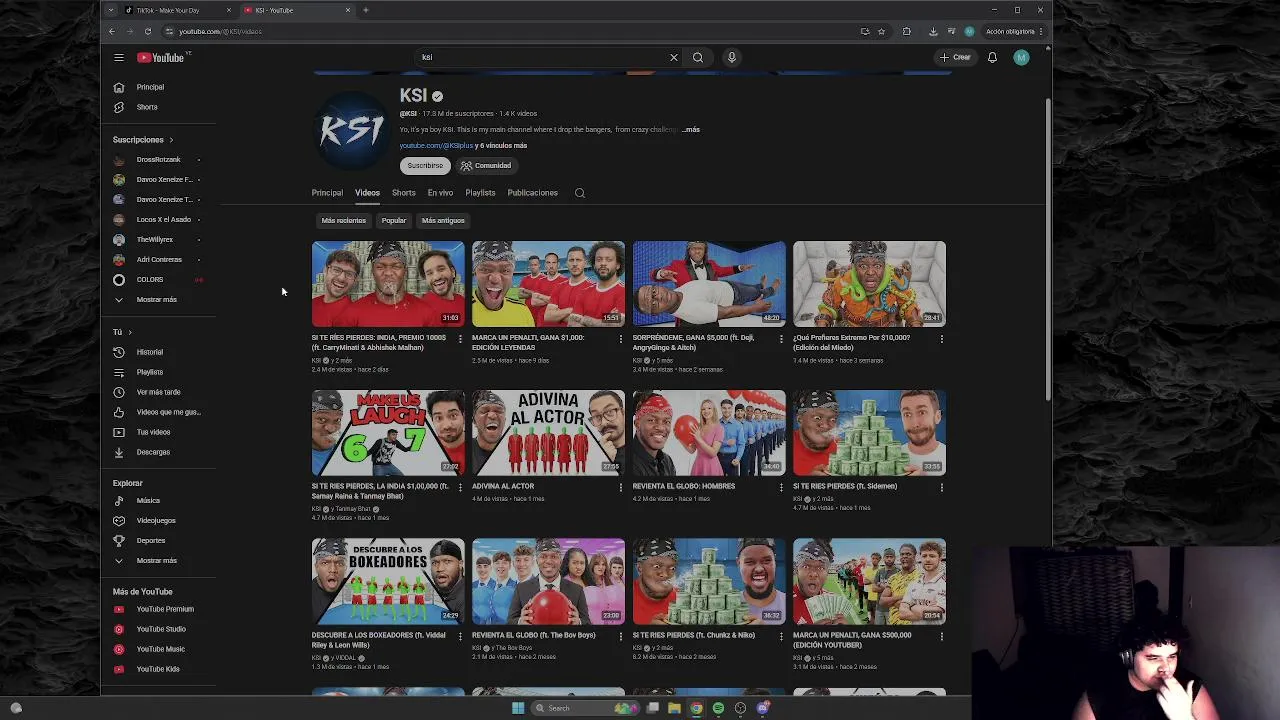Screen dimensions: 1280x720
Task: Open YouTube Music link
Action: coord(160,649)
